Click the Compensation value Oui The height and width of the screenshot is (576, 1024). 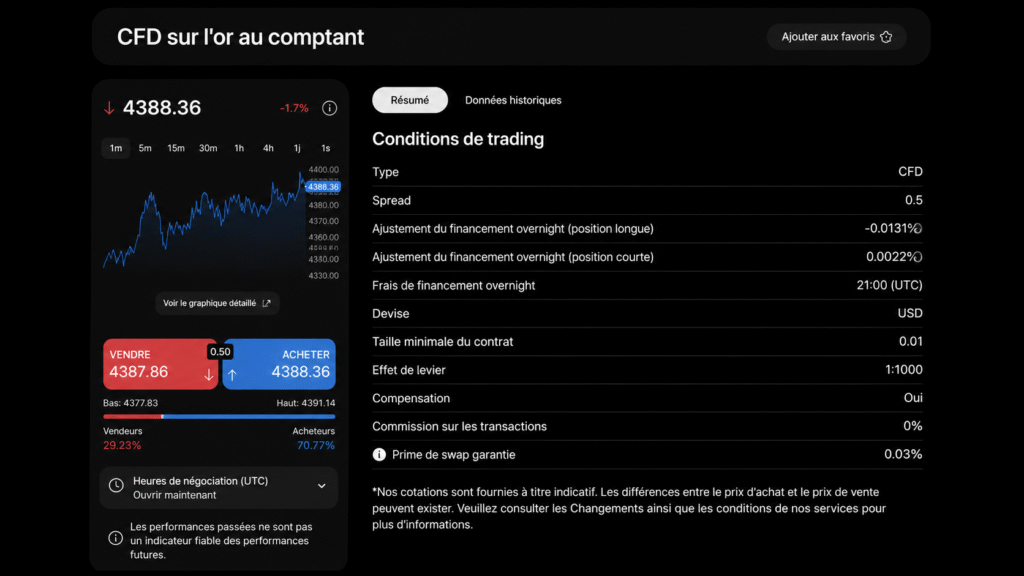click(x=913, y=398)
